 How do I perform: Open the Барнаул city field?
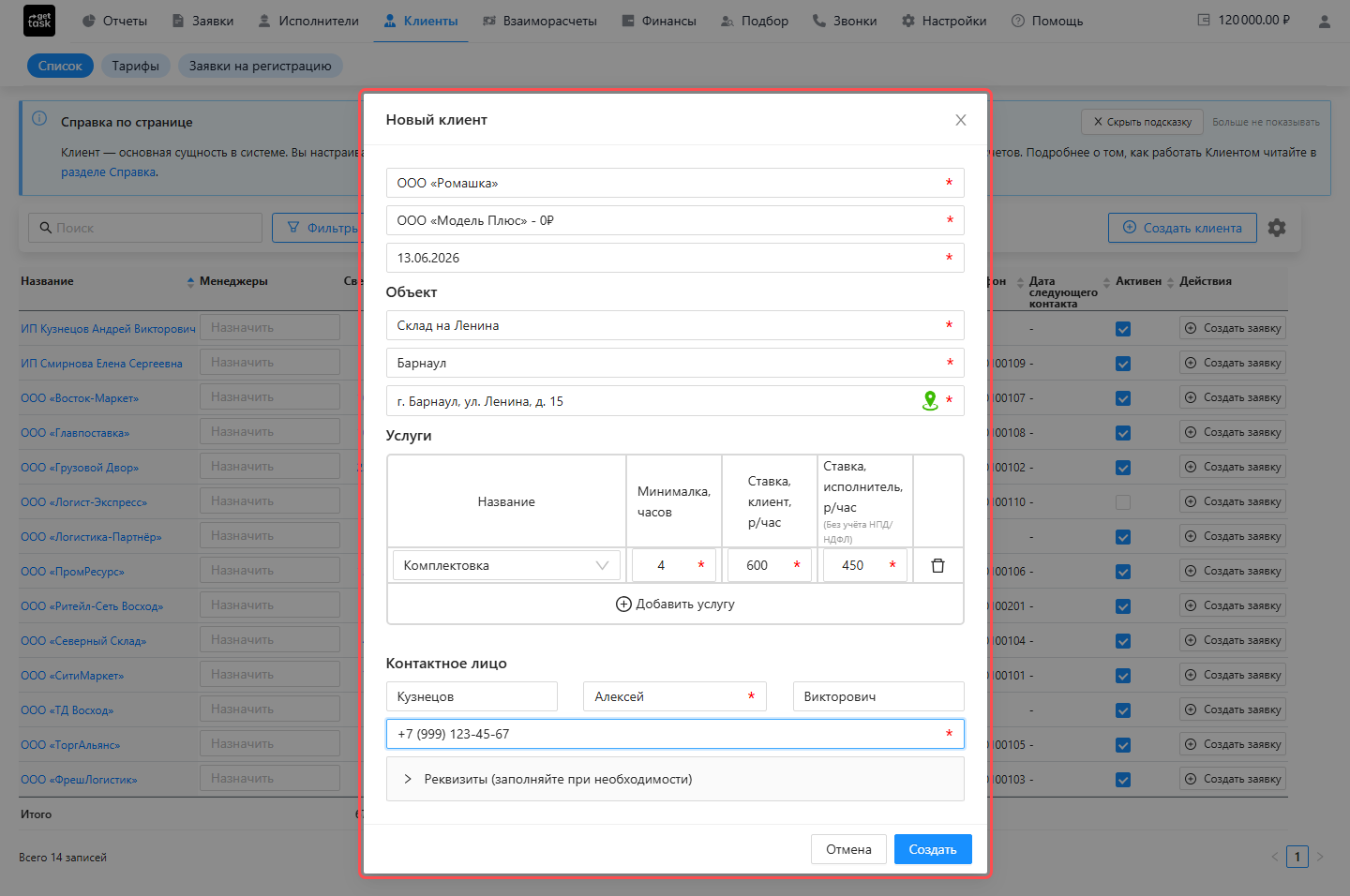[675, 363]
